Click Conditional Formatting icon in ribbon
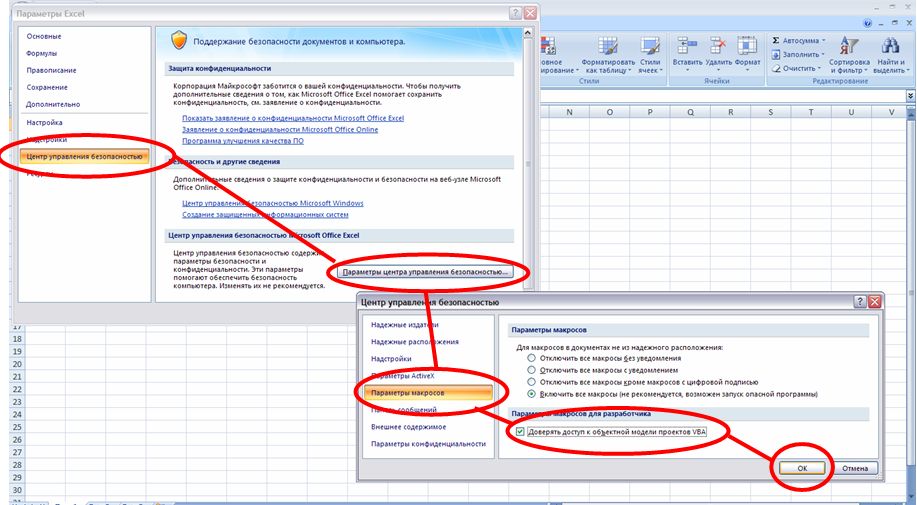This screenshot has width=917, height=505. (548, 46)
